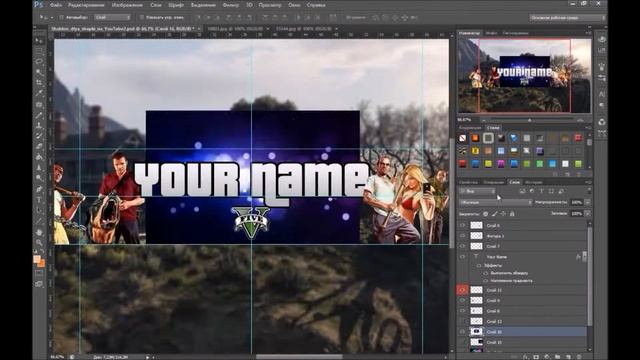Click the background color swatch

pyautogui.click(x=42, y=264)
